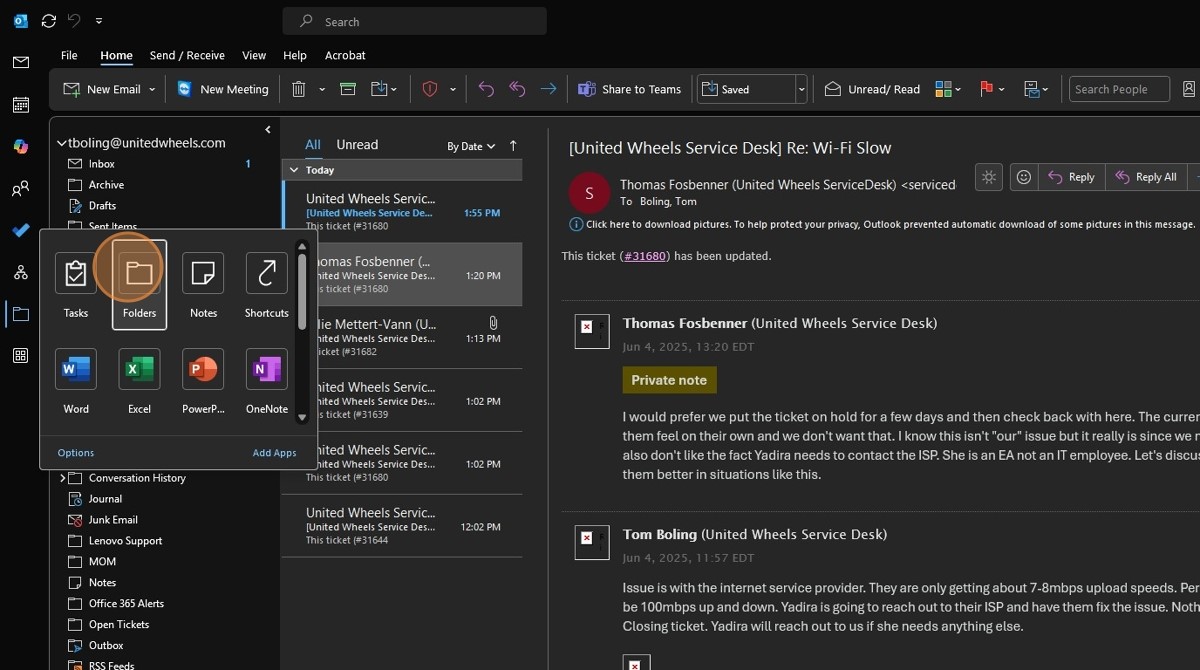Image resolution: width=1200 pixels, height=670 pixels.
Task: Open the Report shield dropdown arrow
Action: 453,89
